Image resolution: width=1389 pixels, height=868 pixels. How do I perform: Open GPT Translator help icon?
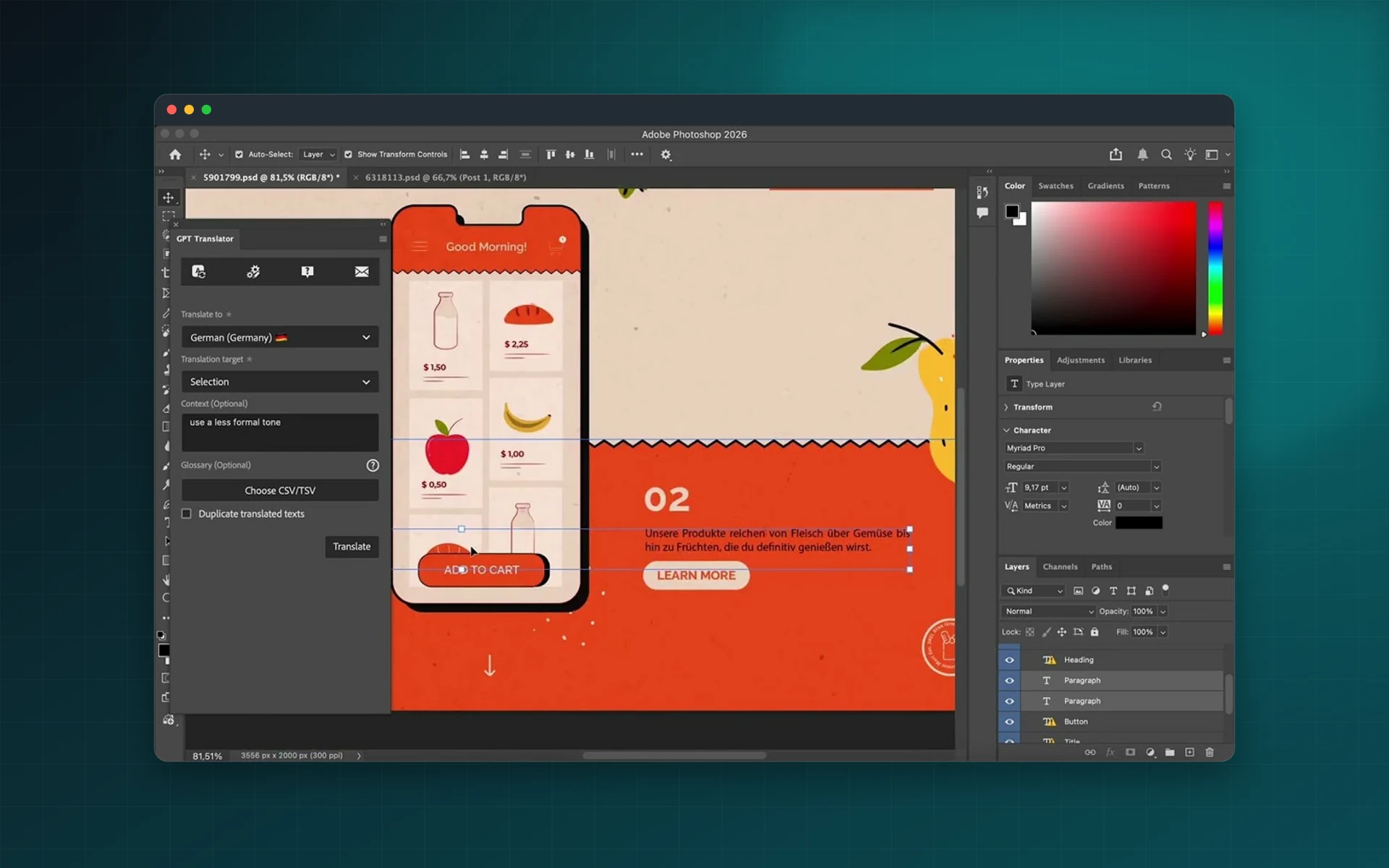point(307,271)
